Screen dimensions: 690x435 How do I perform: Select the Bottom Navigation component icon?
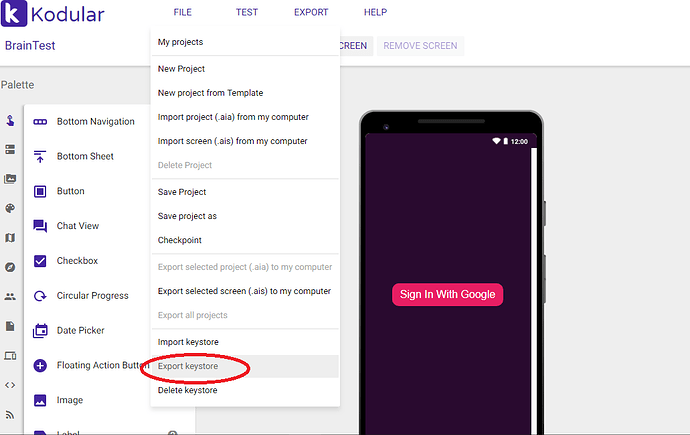(40, 122)
